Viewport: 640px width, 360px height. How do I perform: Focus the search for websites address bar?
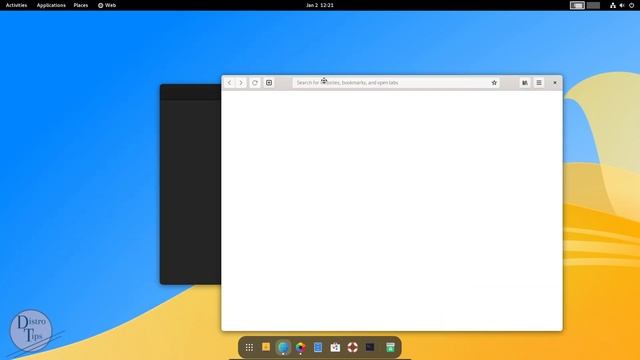point(396,83)
